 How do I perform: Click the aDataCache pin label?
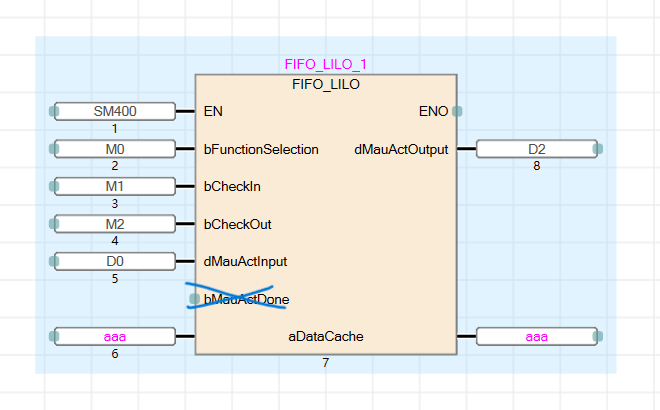[x=325, y=337]
